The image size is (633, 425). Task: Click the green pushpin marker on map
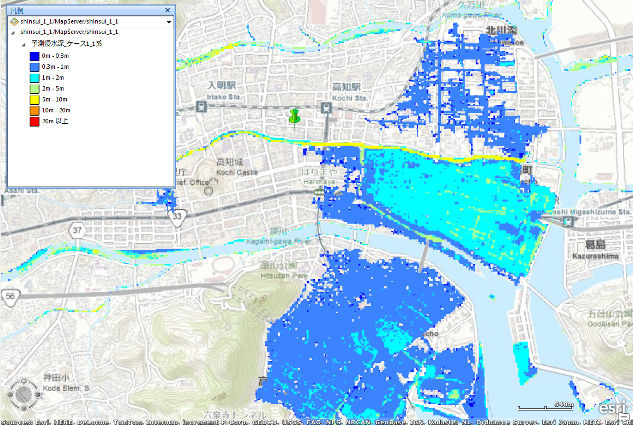point(294,117)
